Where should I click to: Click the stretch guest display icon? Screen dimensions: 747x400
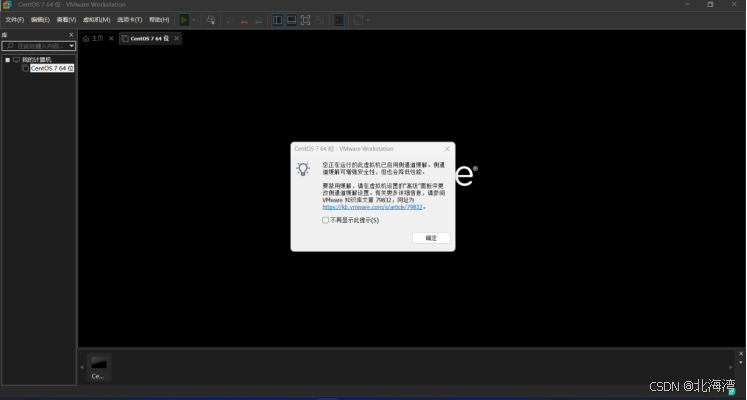(x=358, y=20)
